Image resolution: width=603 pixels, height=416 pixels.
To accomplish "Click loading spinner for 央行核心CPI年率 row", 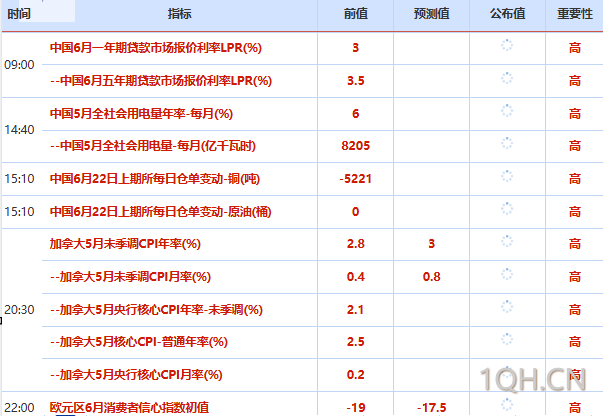I will click(507, 307).
